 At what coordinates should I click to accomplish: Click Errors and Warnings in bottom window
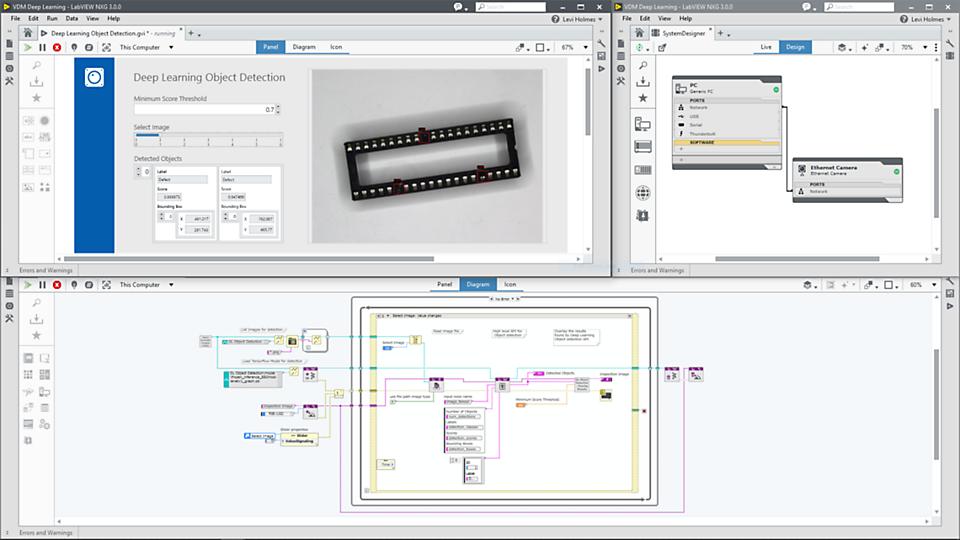[45, 533]
